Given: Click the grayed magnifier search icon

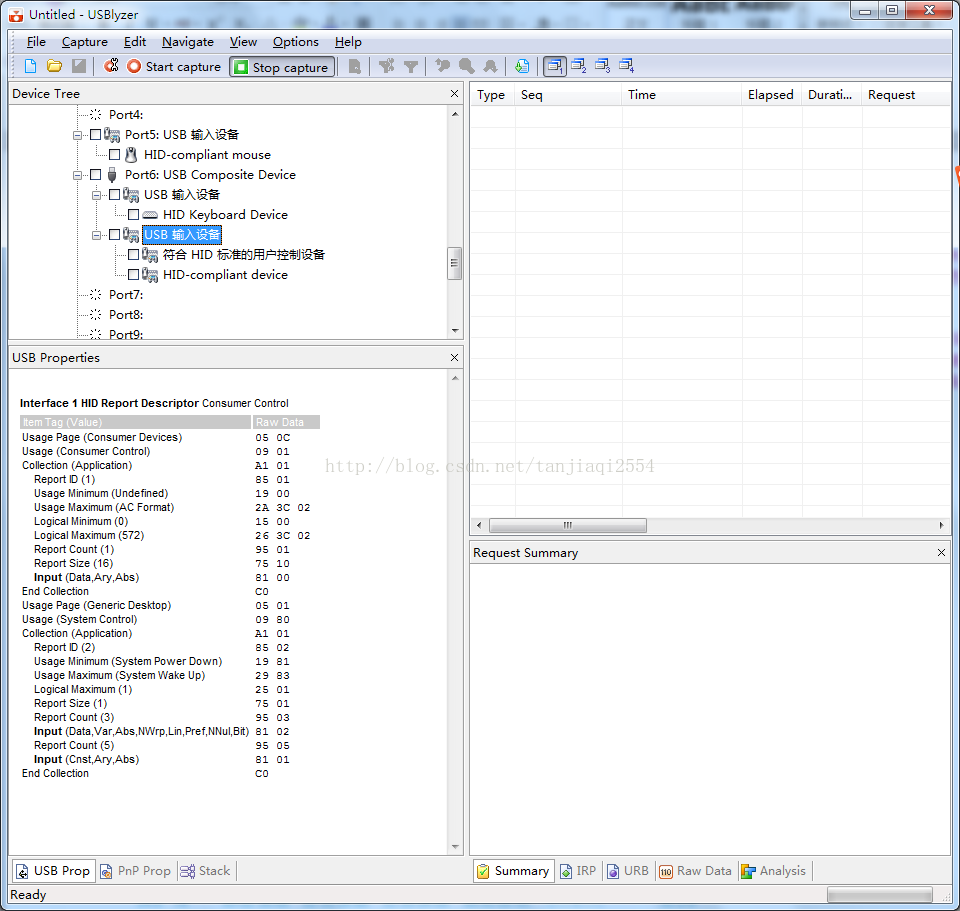Looking at the screenshot, I should 467,66.
